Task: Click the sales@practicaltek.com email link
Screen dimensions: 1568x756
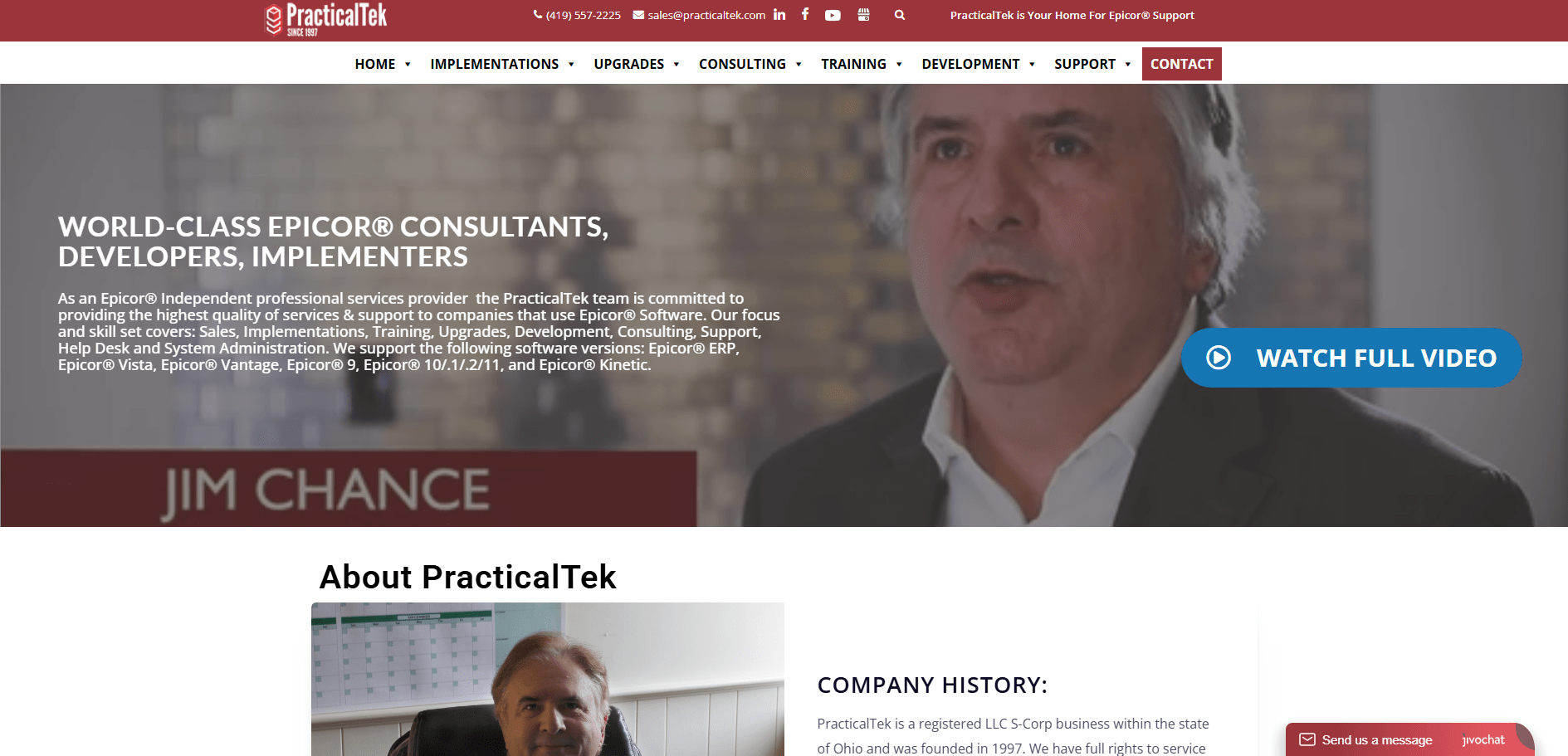Action: [699, 15]
